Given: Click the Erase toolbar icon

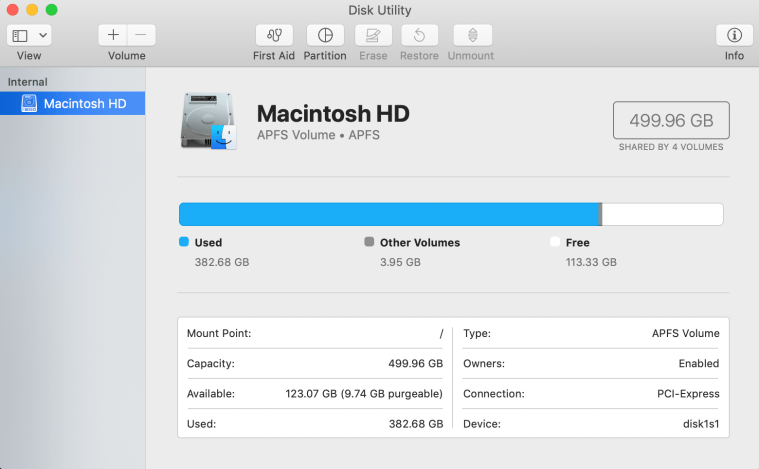Looking at the screenshot, I should [373, 35].
